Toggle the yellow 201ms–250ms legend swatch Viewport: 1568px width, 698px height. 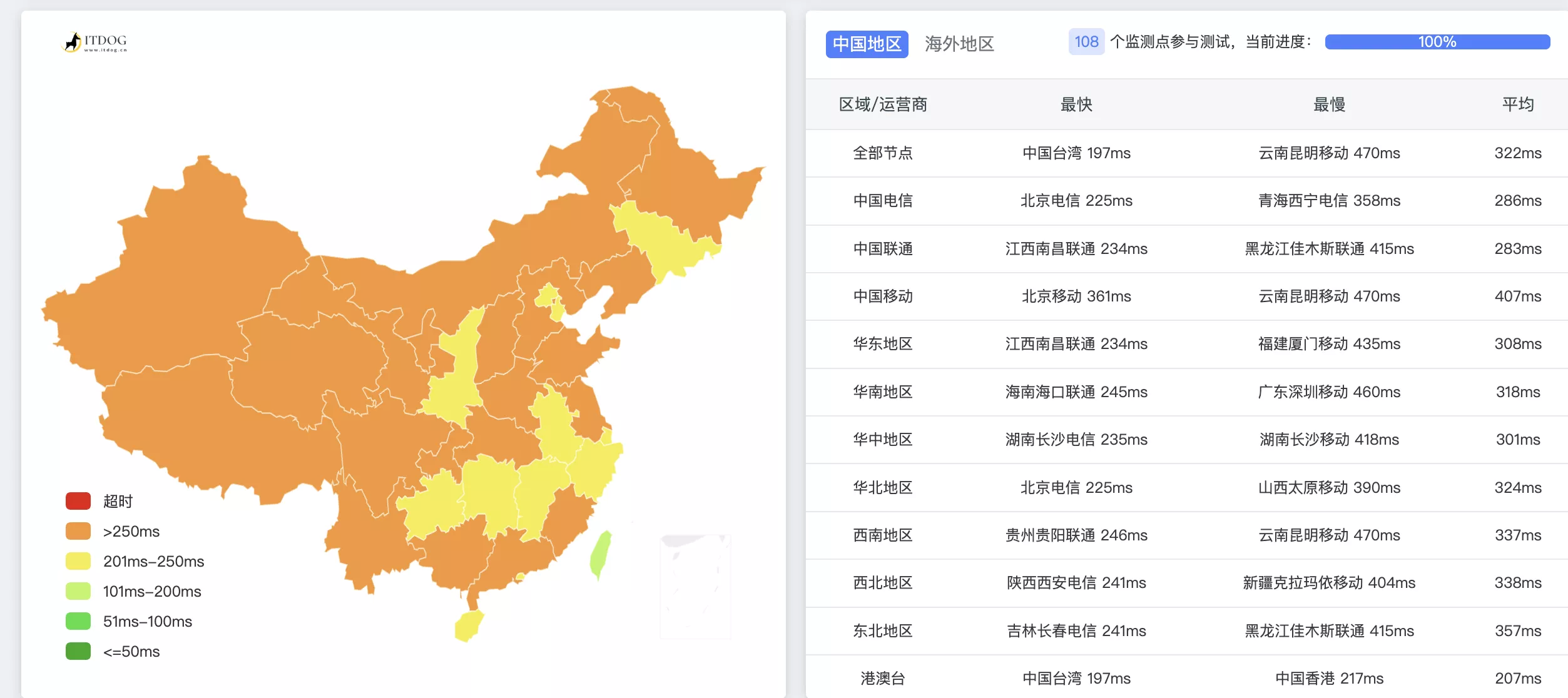pyautogui.click(x=78, y=561)
